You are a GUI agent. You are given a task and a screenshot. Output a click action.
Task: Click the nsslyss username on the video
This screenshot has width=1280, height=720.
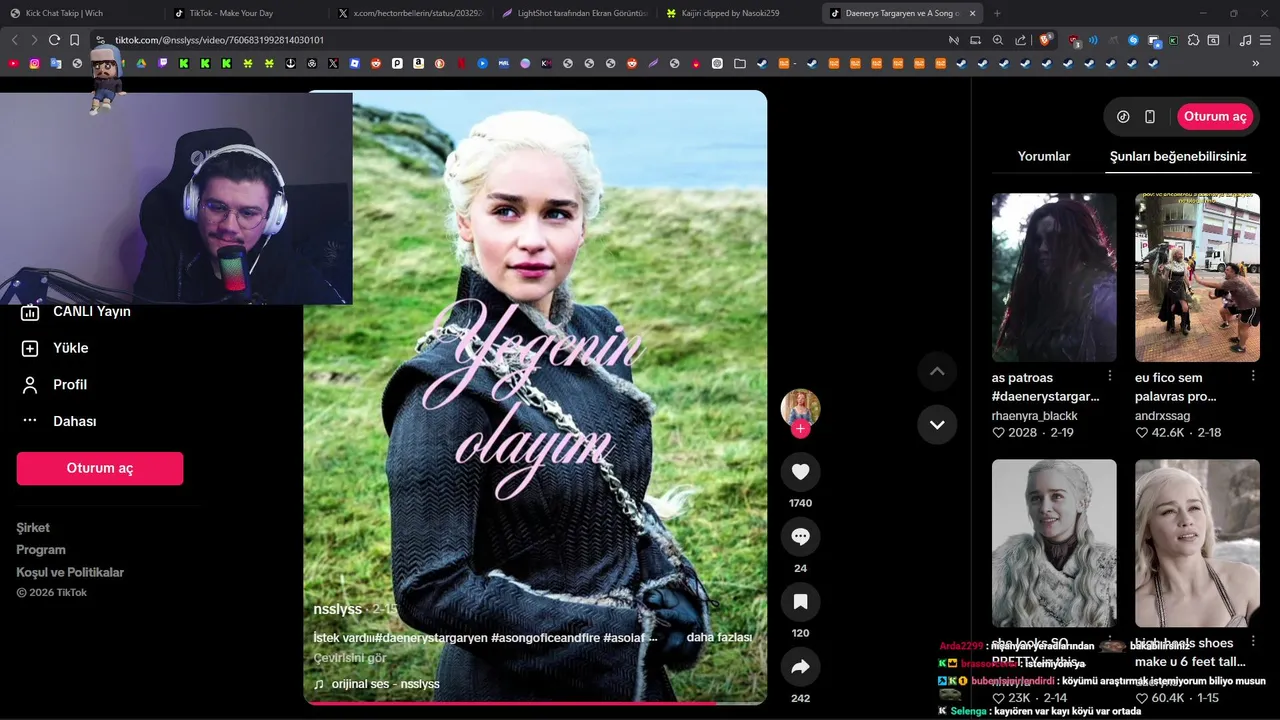(x=338, y=609)
